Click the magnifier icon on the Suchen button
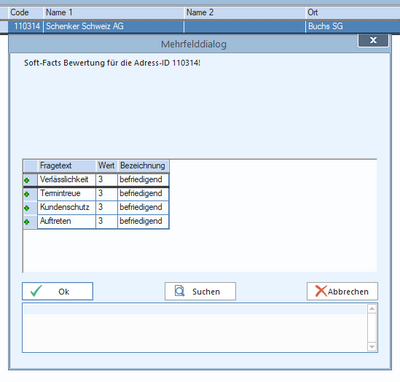The image size is (400, 382). tap(180, 291)
